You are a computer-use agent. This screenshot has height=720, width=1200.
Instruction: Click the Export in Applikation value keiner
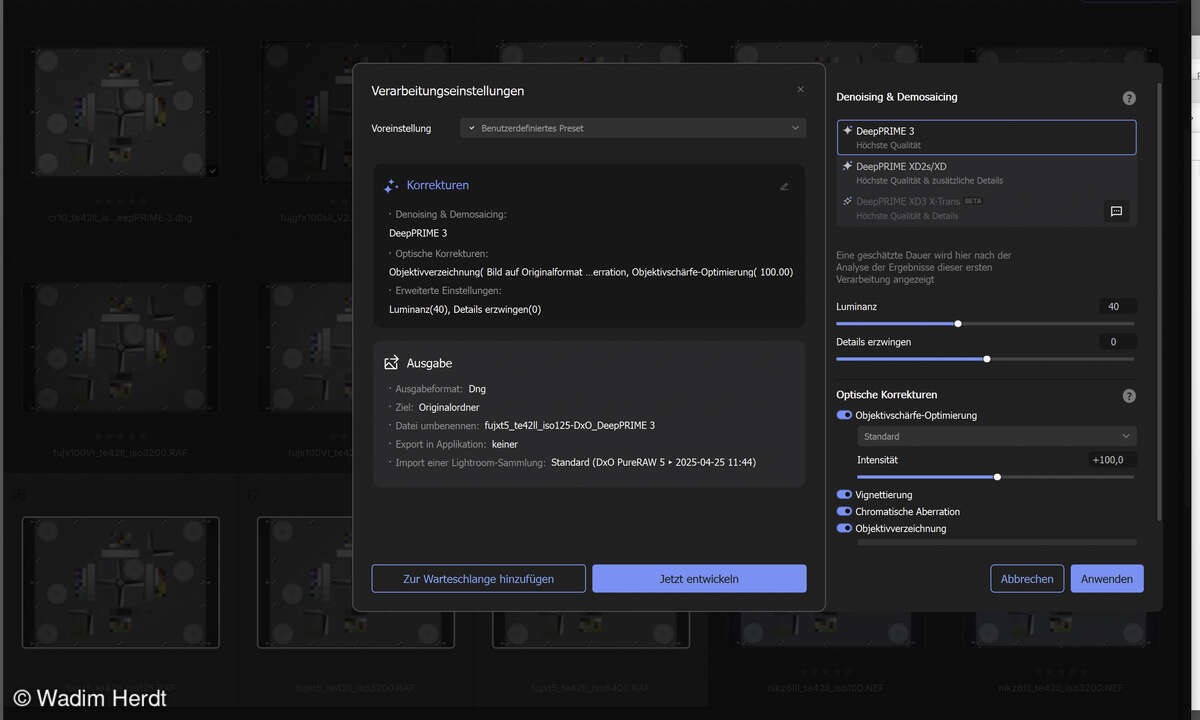[x=505, y=444]
